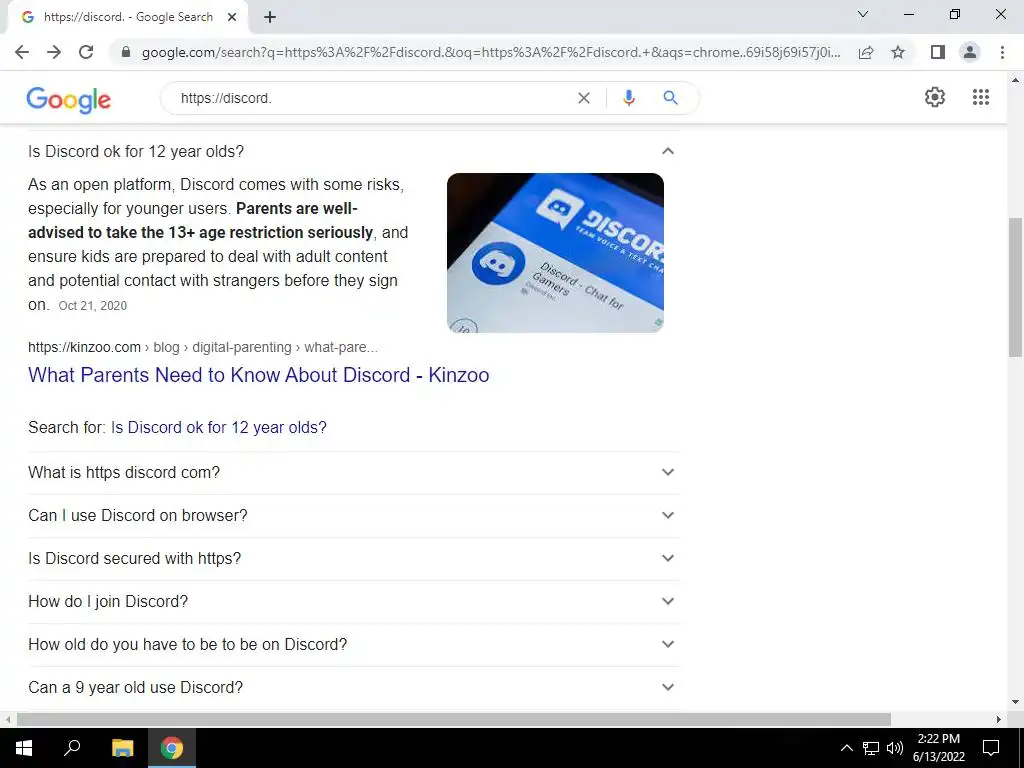Clear the Google search box
This screenshot has height=768, width=1024.
(584, 98)
